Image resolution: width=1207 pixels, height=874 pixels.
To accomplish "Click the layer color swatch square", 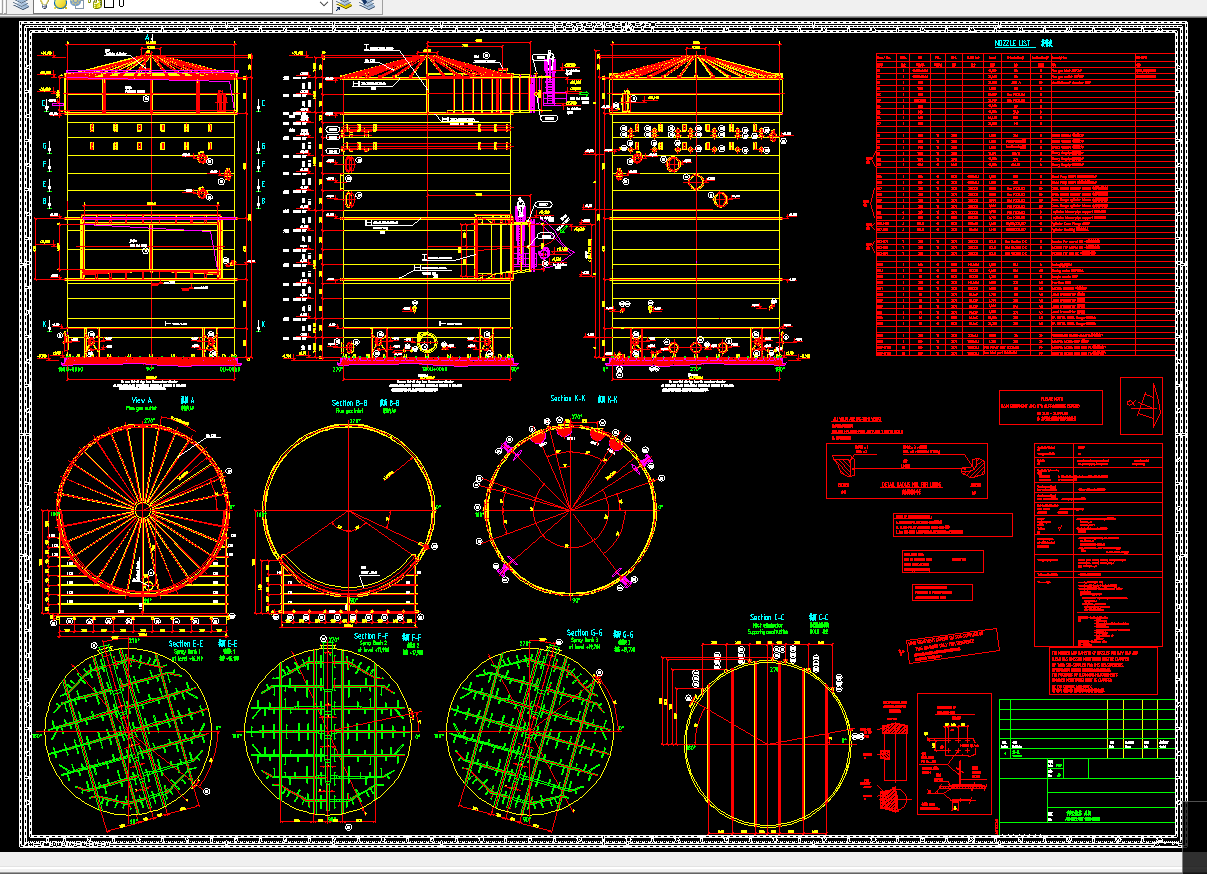I will click(107, 5).
